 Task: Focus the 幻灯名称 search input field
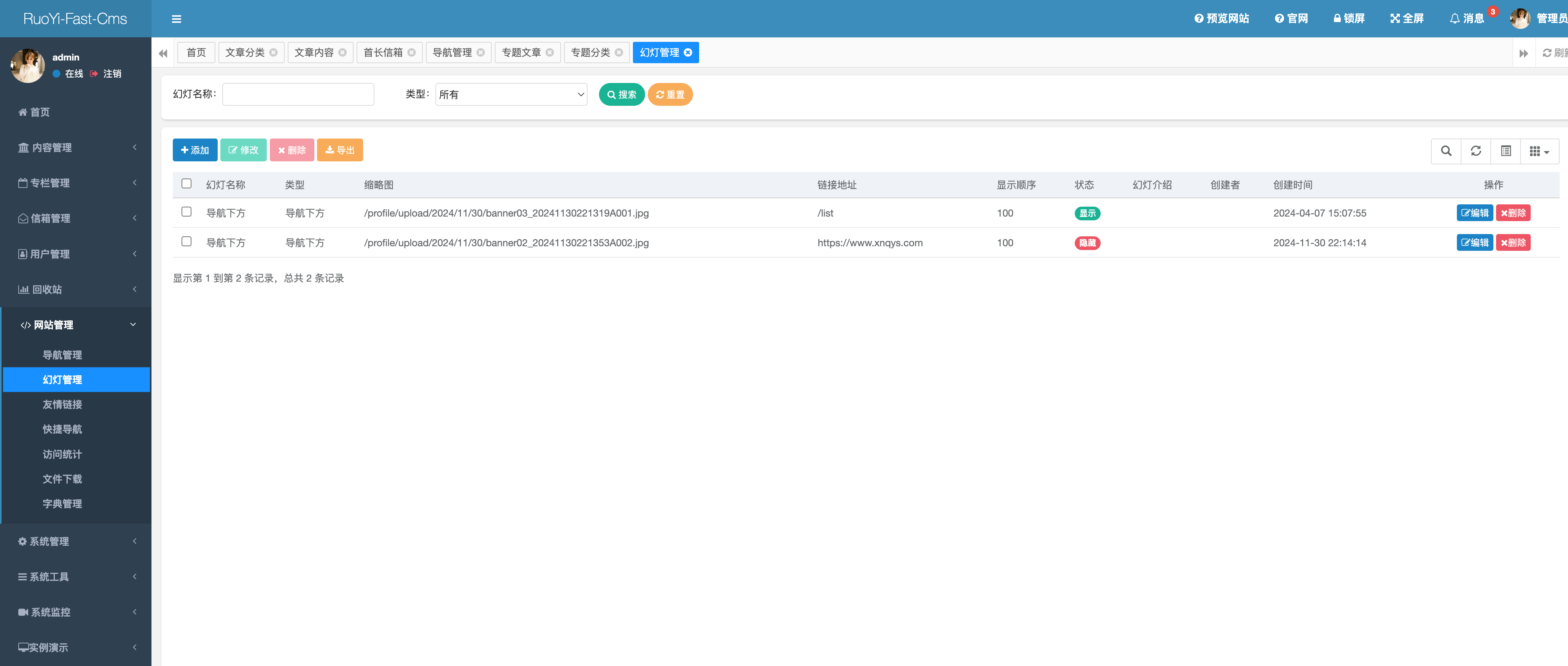click(298, 94)
